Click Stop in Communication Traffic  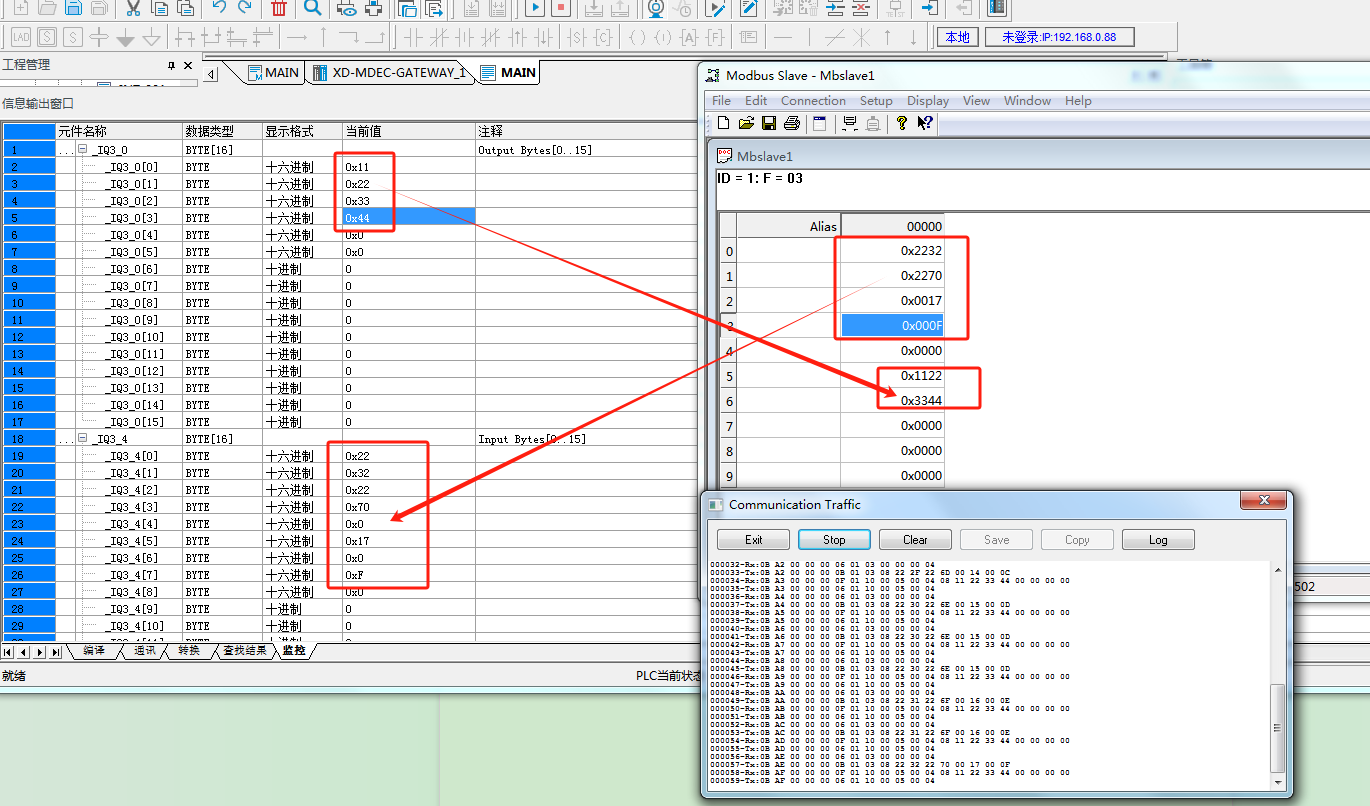pyautogui.click(x=834, y=540)
